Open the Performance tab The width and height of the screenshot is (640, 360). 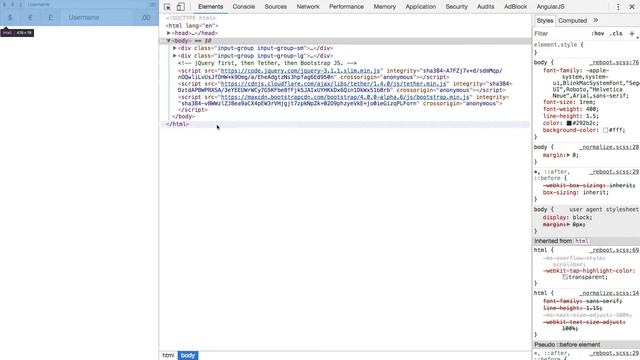347,7
